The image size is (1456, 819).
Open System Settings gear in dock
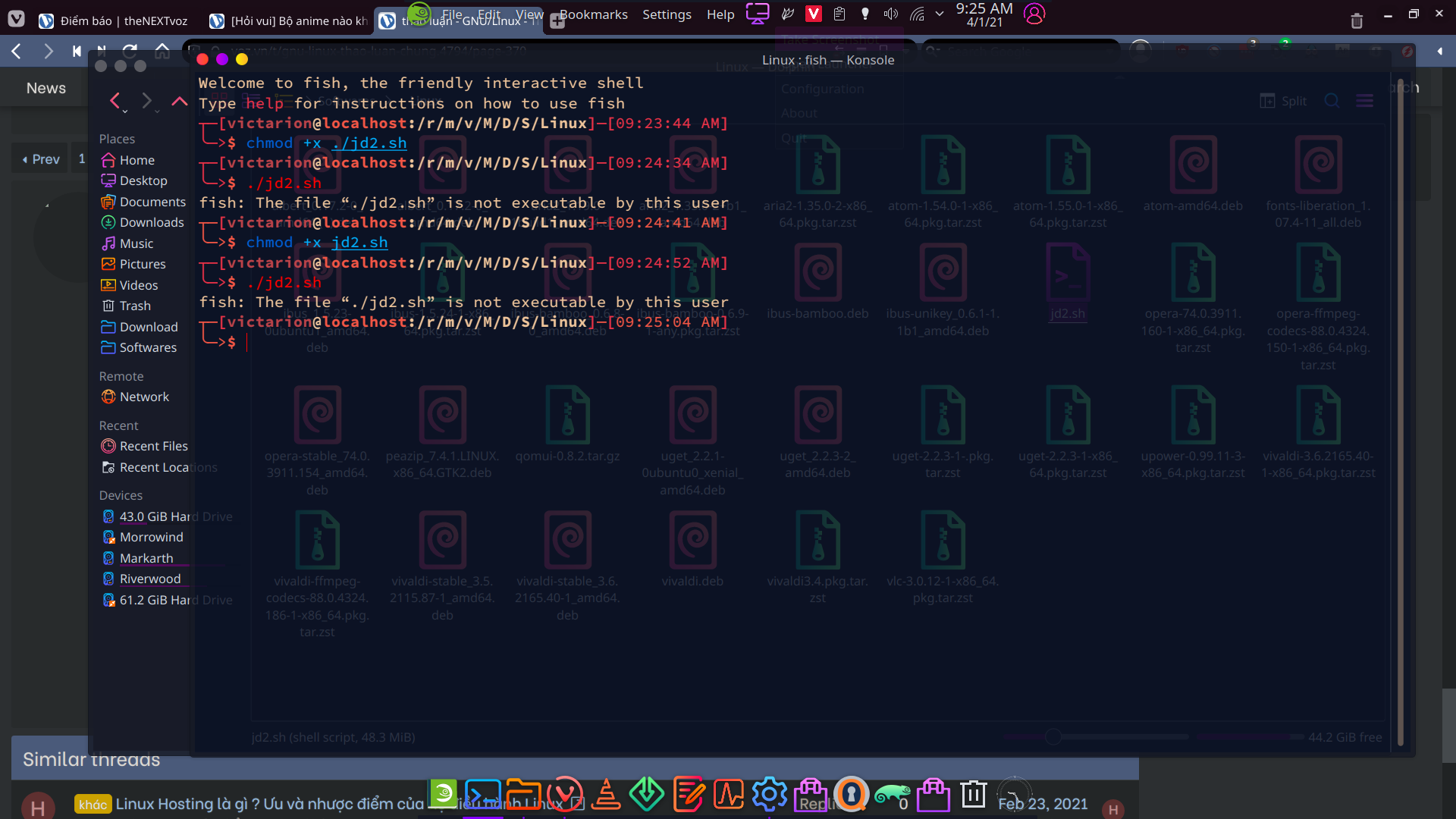click(770, 795)
